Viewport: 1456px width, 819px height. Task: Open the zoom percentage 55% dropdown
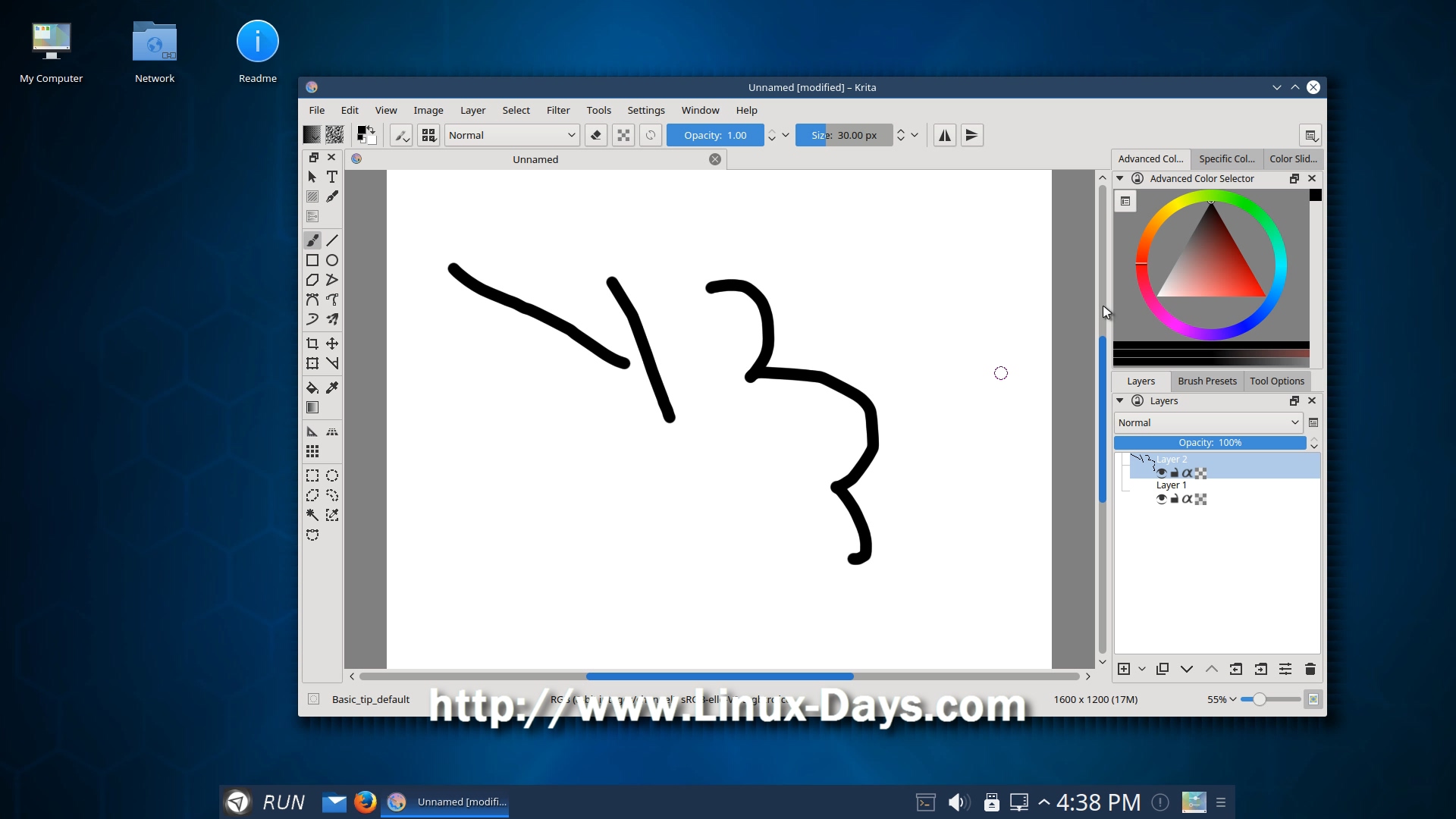(1222, 699)
